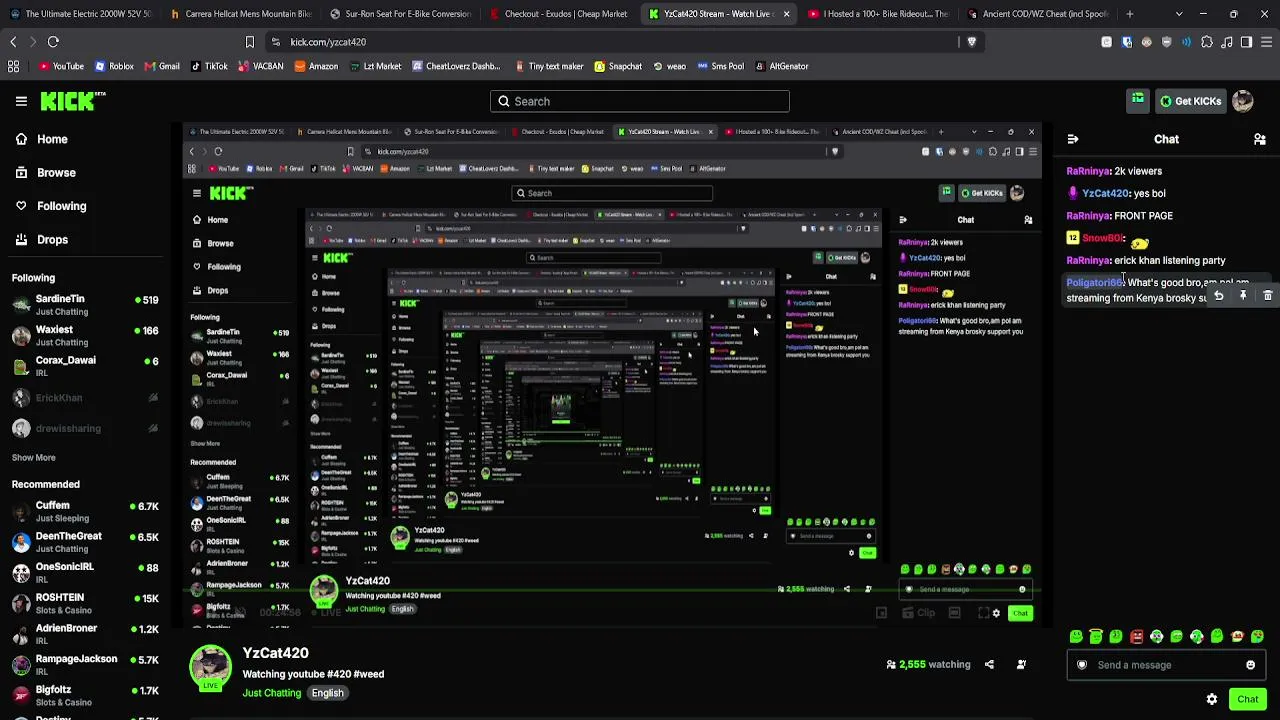Click the YzCat420 streamer avatar below video
Screen dimensions: 1280x720
pyautogui.click(x=211, y=668)
